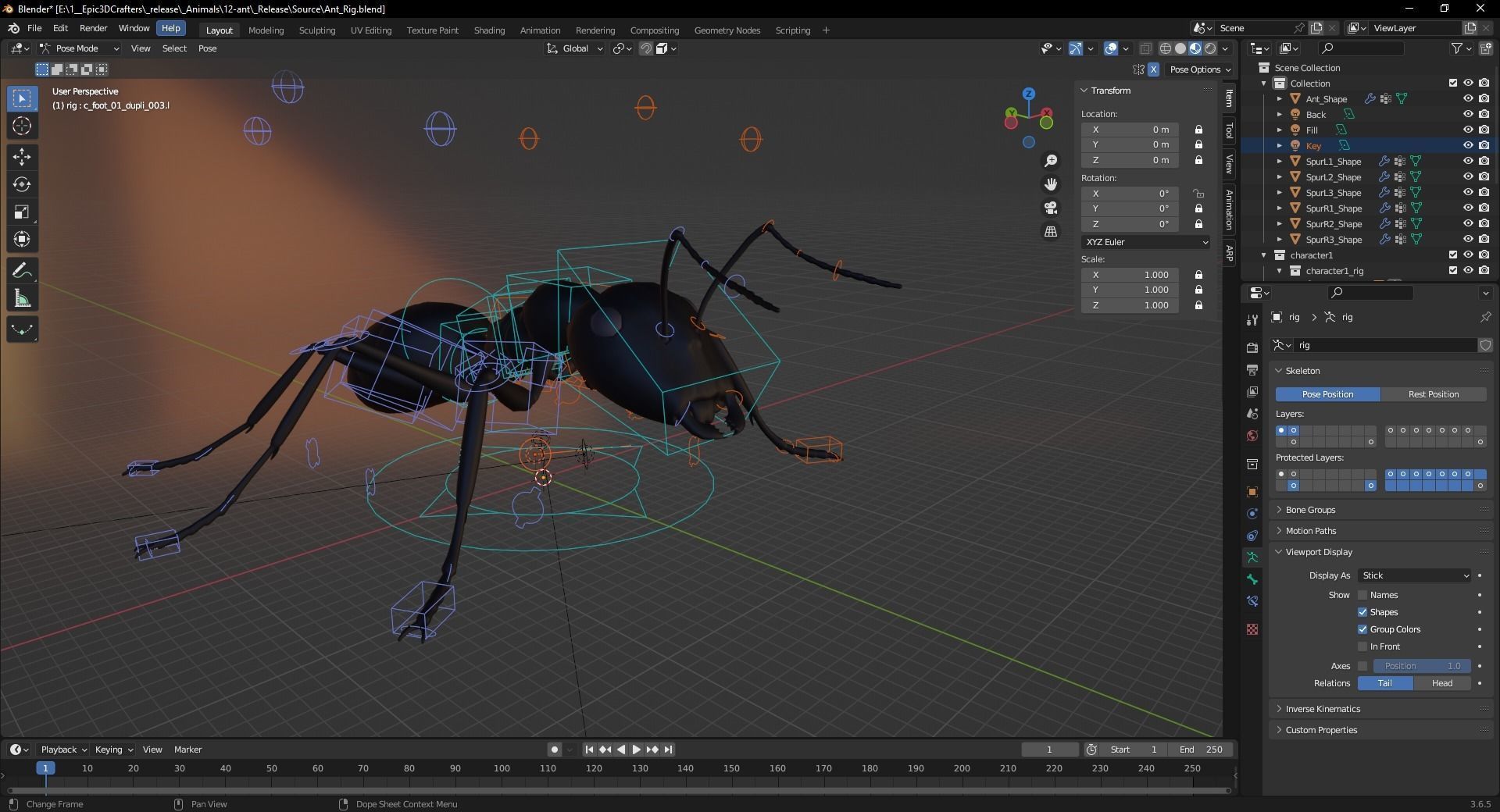This screenshot has height=812, width=1500.
Task: Switch to the Animation workspace tab
Action: tap(540, 30)
